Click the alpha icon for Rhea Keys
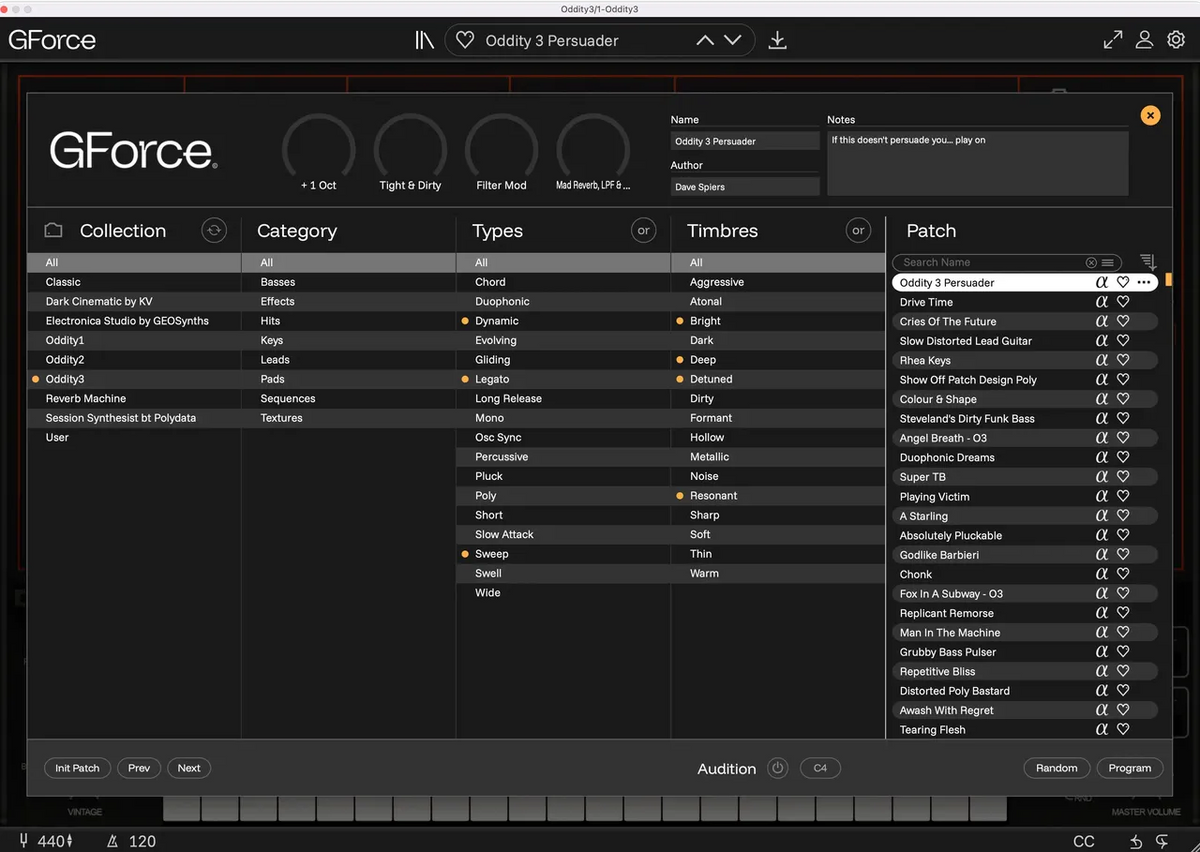This screenshot has height=852, width=1200. click(x=1102, y=360)
